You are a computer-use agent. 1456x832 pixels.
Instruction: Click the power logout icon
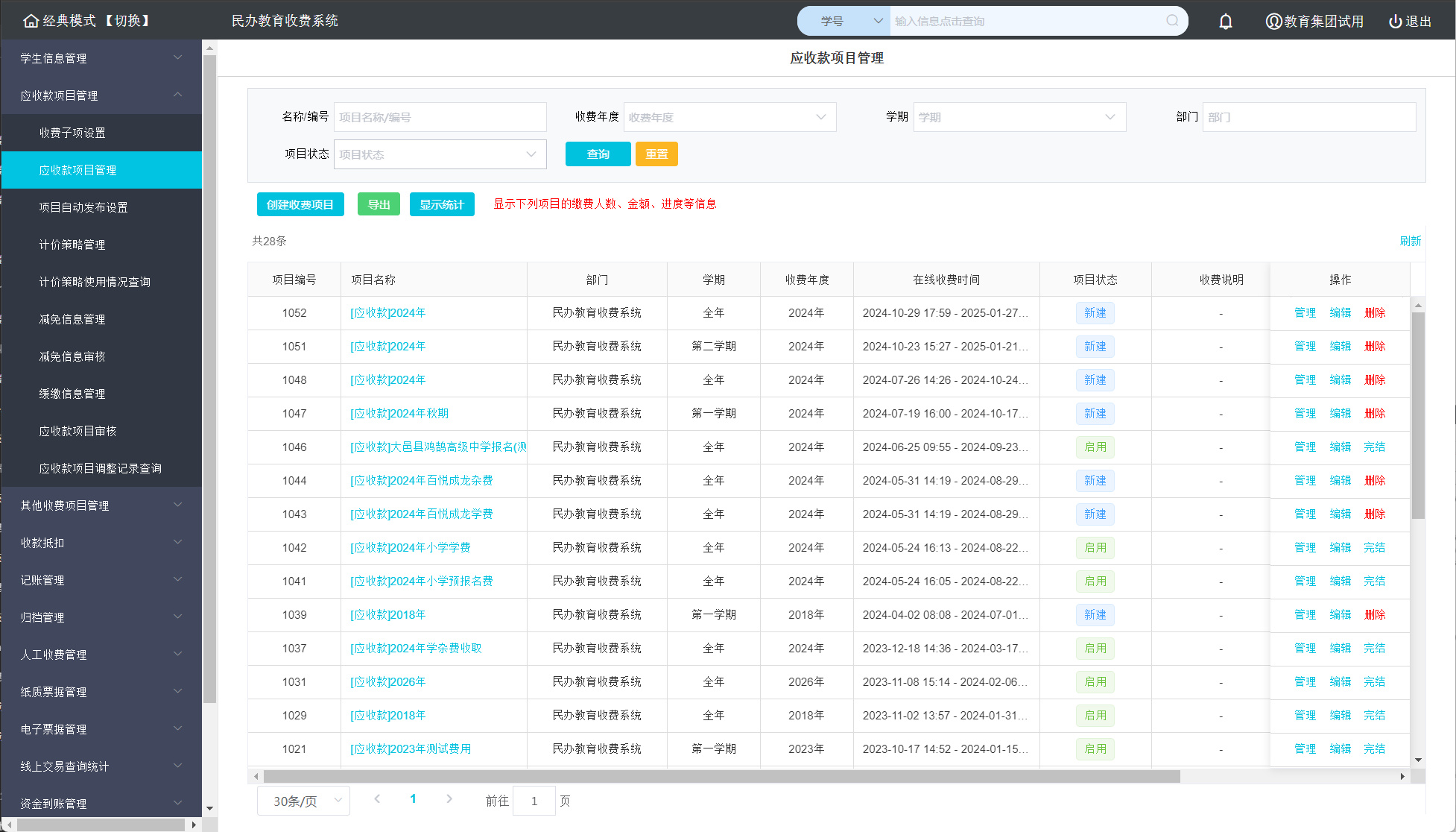coord(1395,22)
